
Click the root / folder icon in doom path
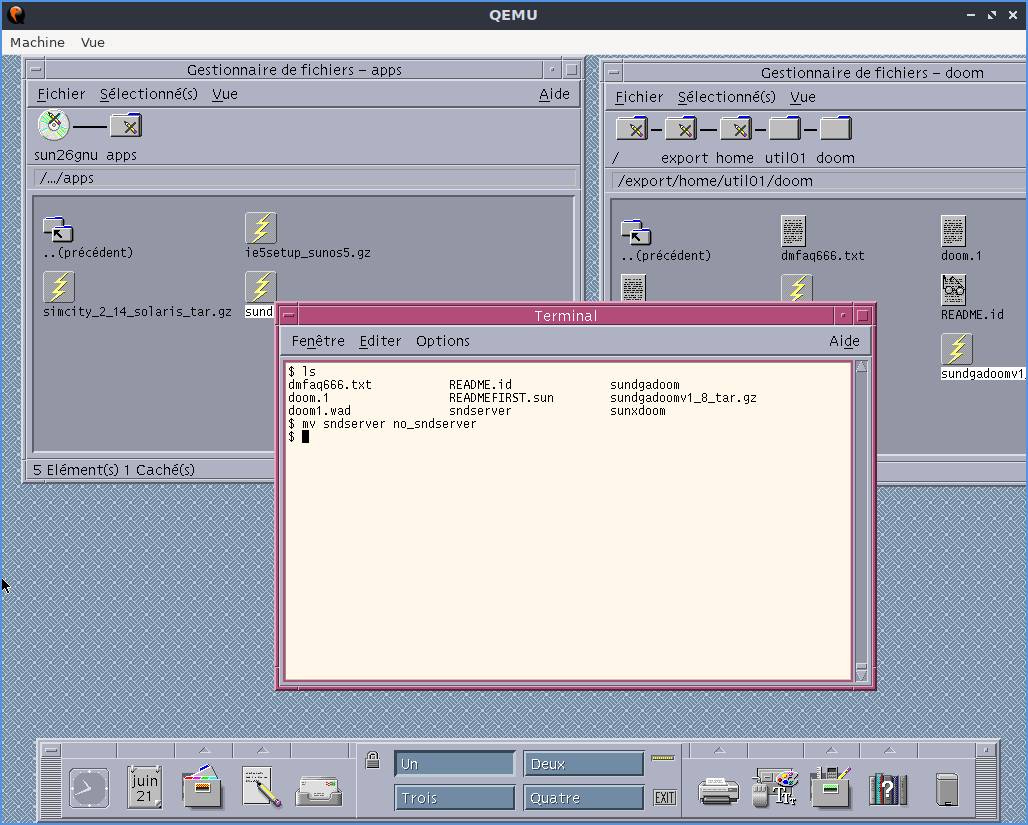[632, 128]
